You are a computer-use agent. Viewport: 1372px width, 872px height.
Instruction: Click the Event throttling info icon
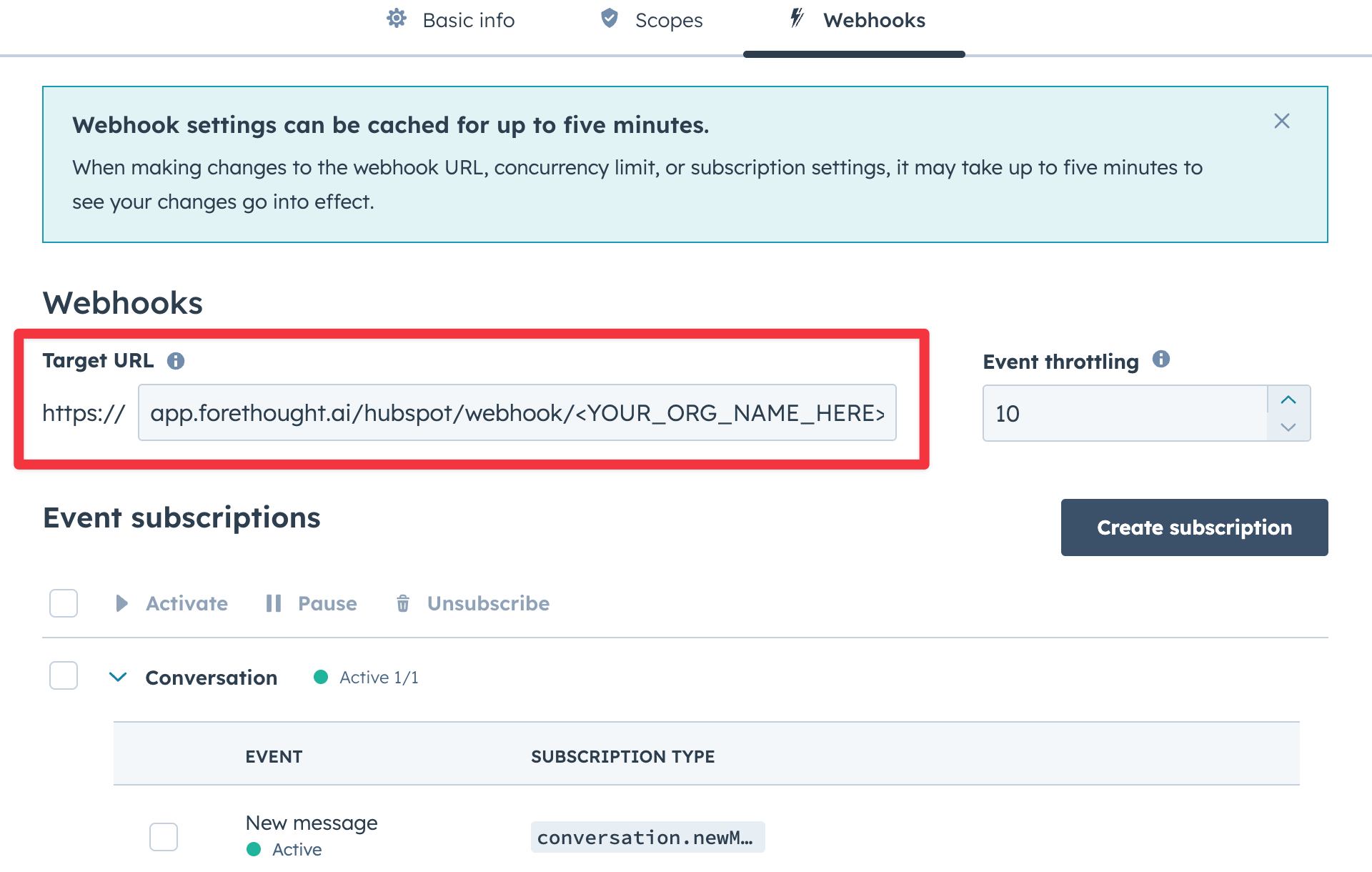tap(1161, 359)
